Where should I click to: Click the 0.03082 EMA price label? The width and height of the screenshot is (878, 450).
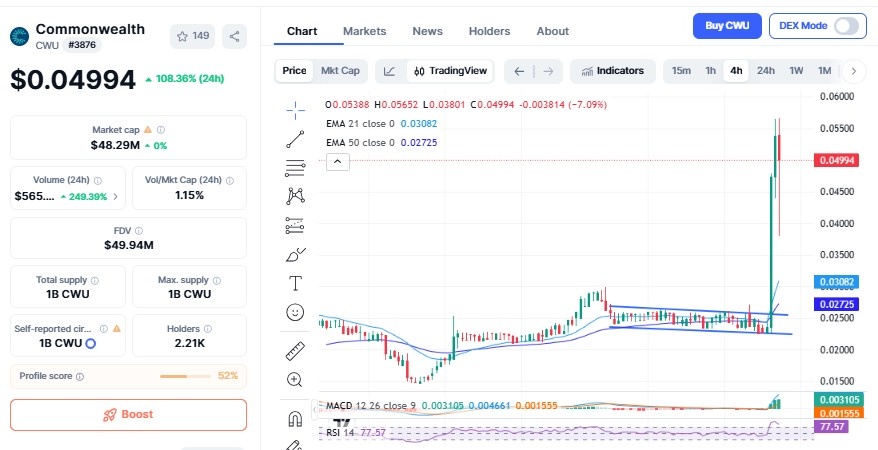[x=837, y=282]
